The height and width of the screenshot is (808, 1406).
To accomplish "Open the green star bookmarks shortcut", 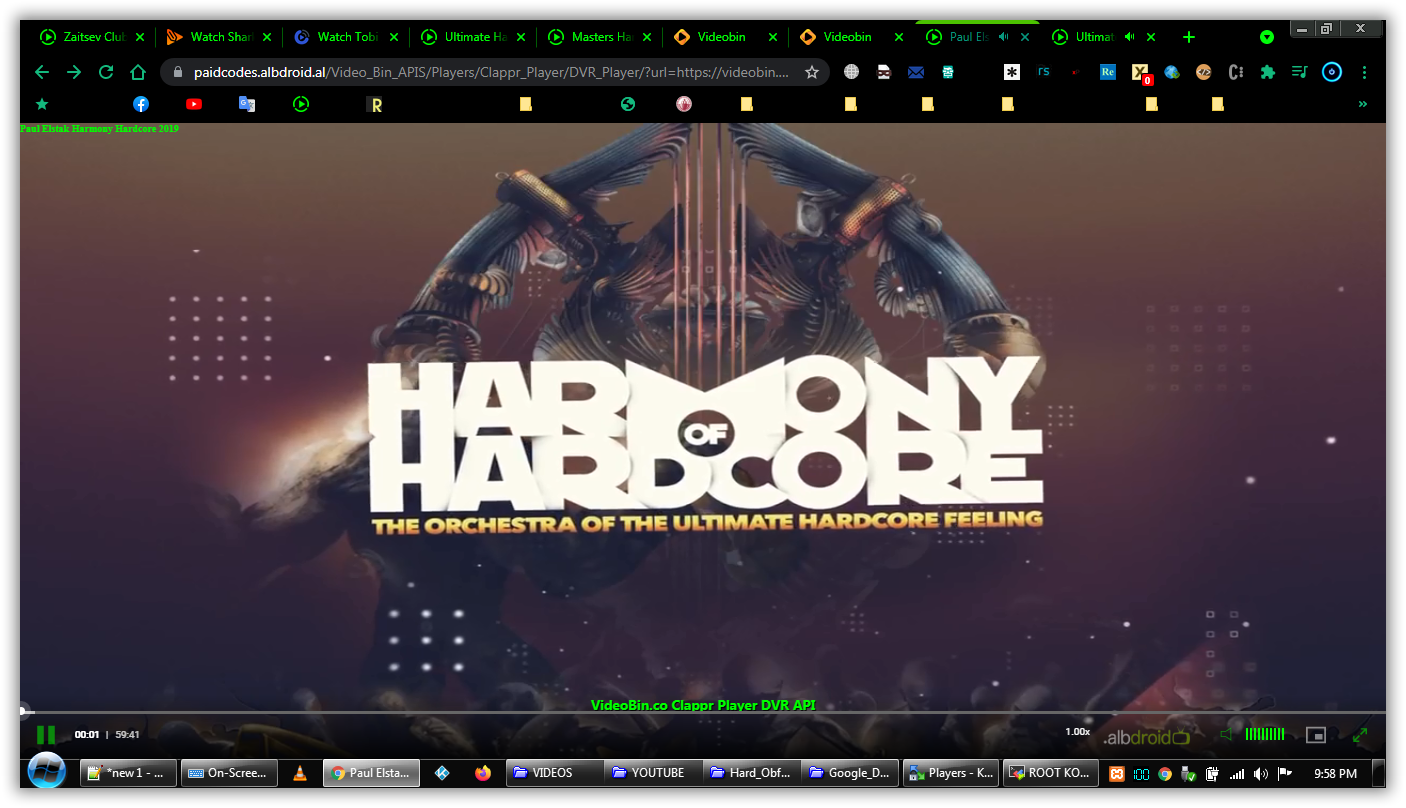I will (42, 104).
